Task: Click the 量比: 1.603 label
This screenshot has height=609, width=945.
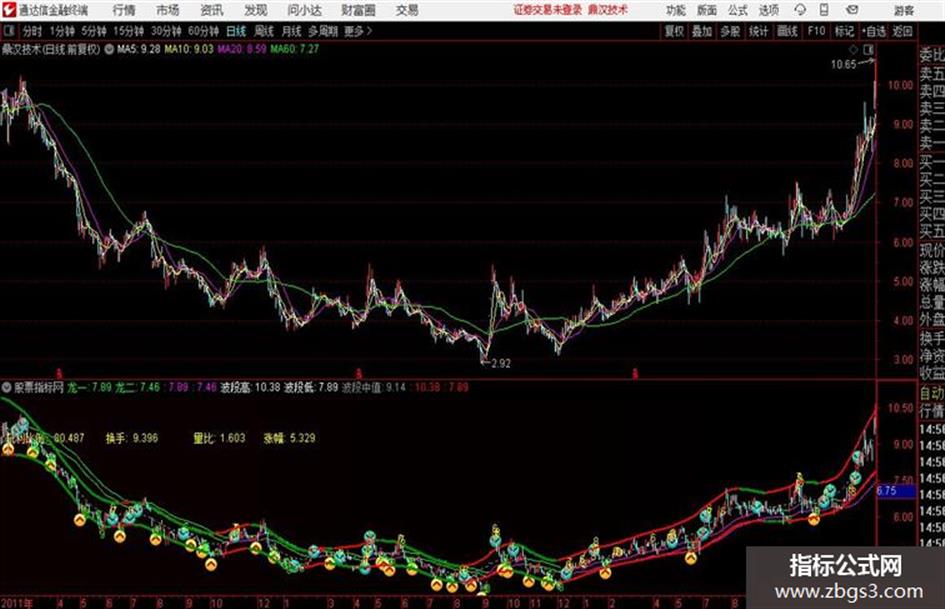Action: [219, 438]
